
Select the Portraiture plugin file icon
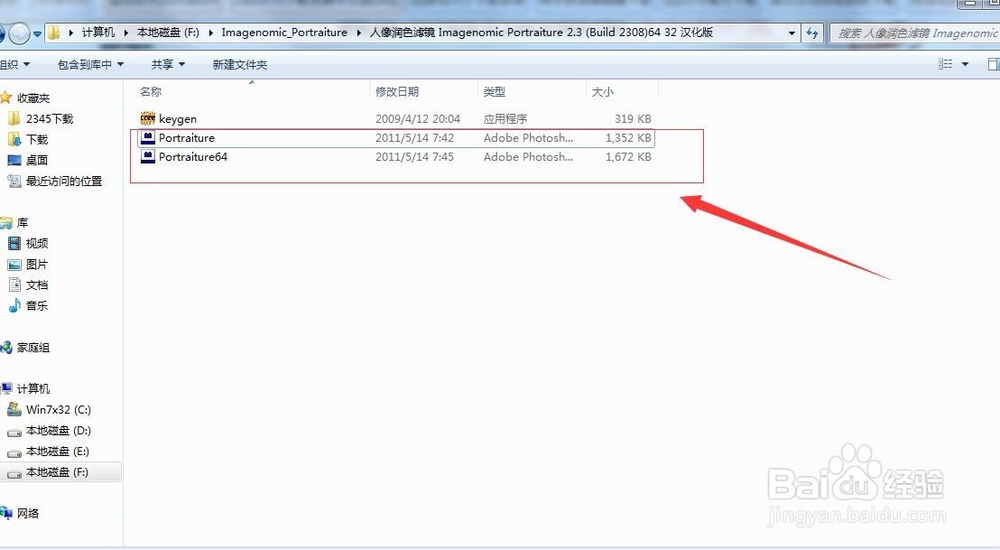(x=147, y=137)
